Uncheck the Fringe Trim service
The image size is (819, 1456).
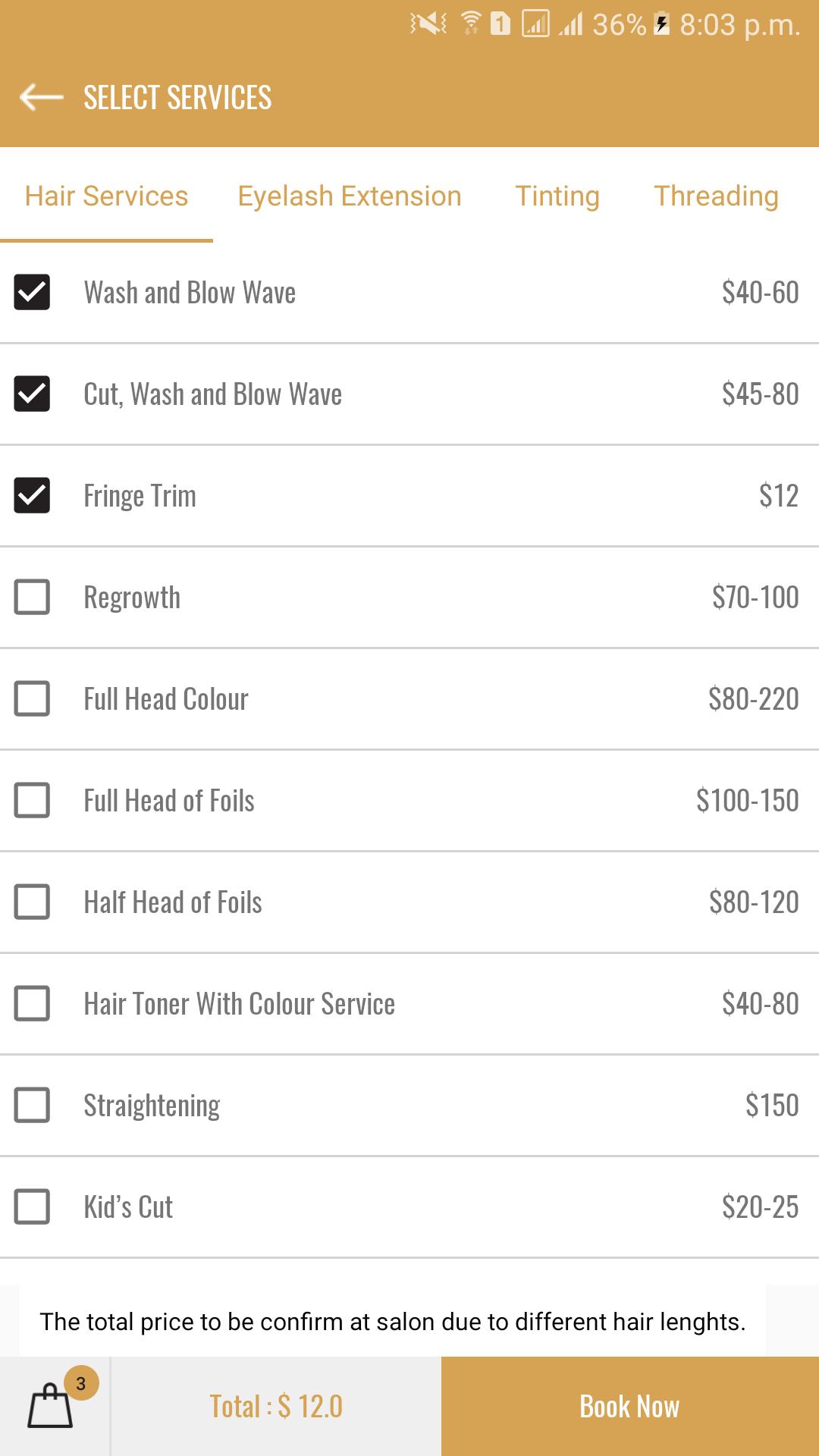click(x=32, y=496)
